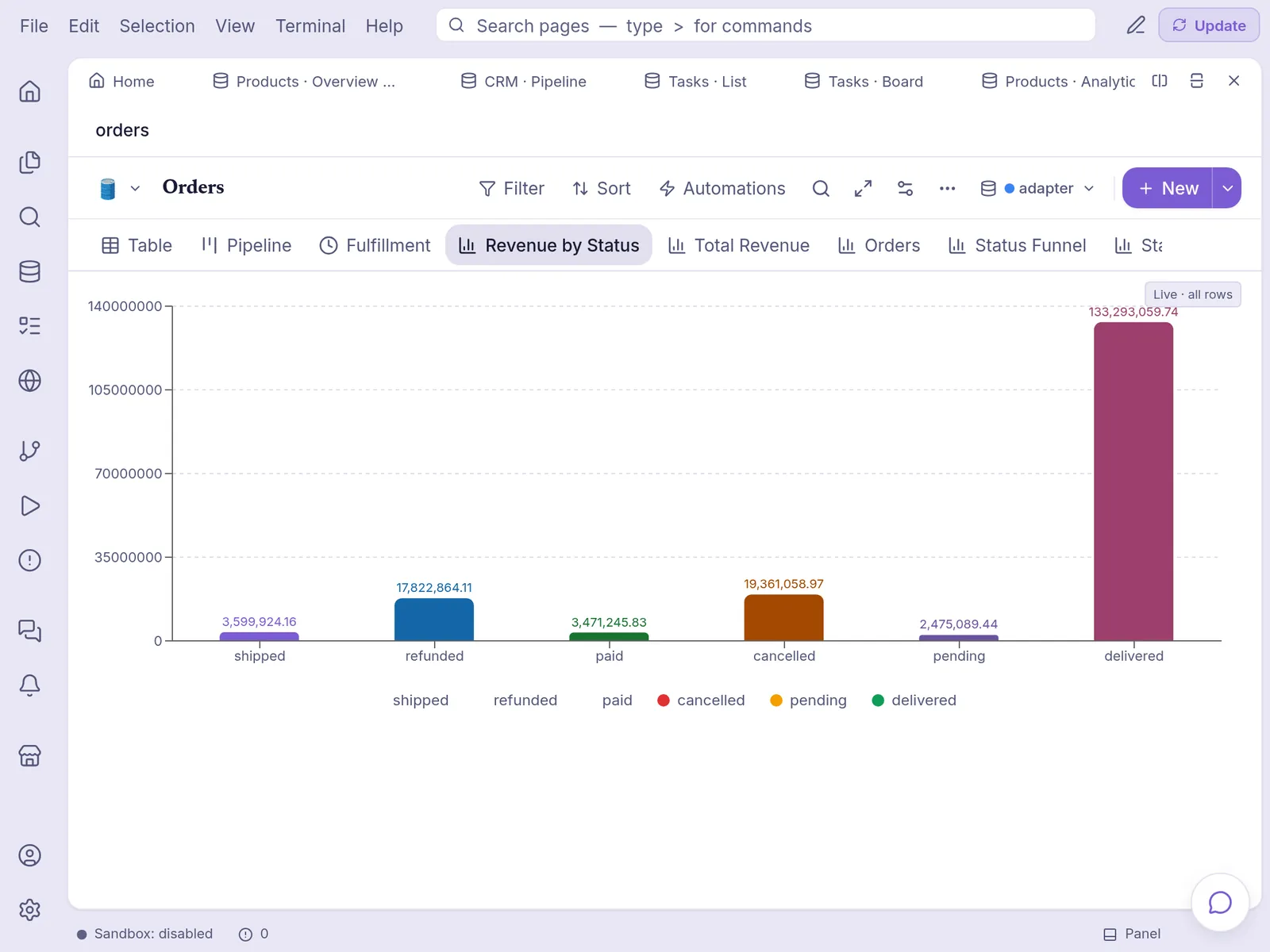
Task: Toggle delivered series in legend
Action: (x=914, y=701)
